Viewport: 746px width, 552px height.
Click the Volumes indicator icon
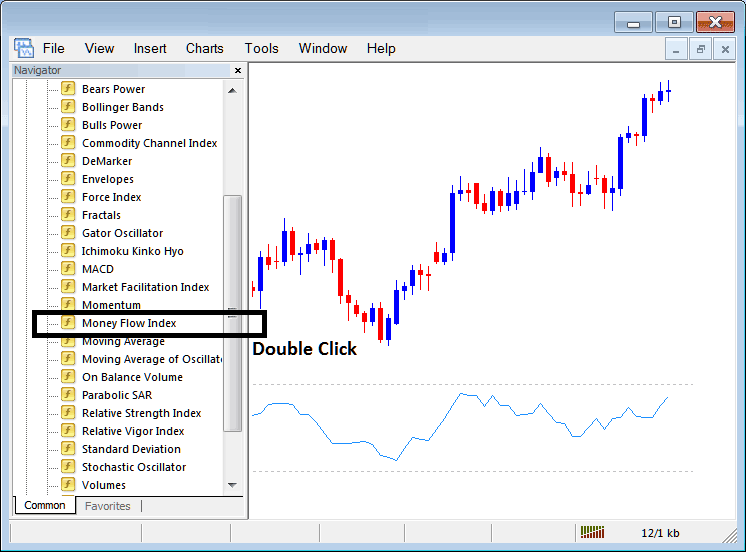(68, 484)
